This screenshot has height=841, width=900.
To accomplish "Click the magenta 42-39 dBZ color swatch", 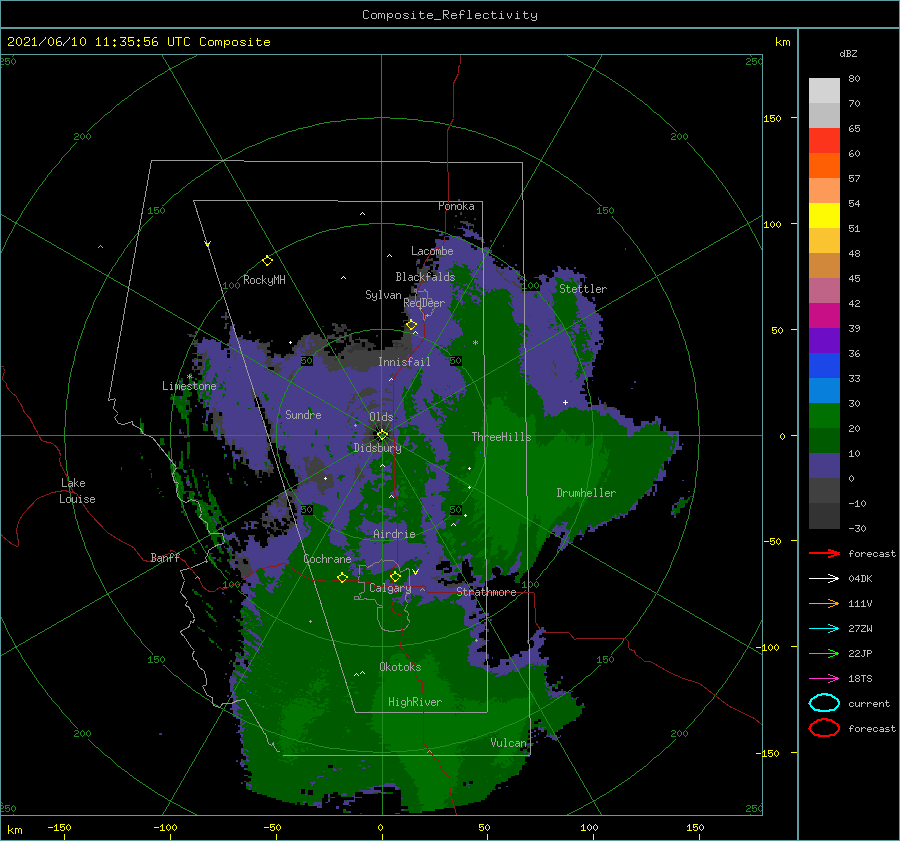I will tap(824, 315).
